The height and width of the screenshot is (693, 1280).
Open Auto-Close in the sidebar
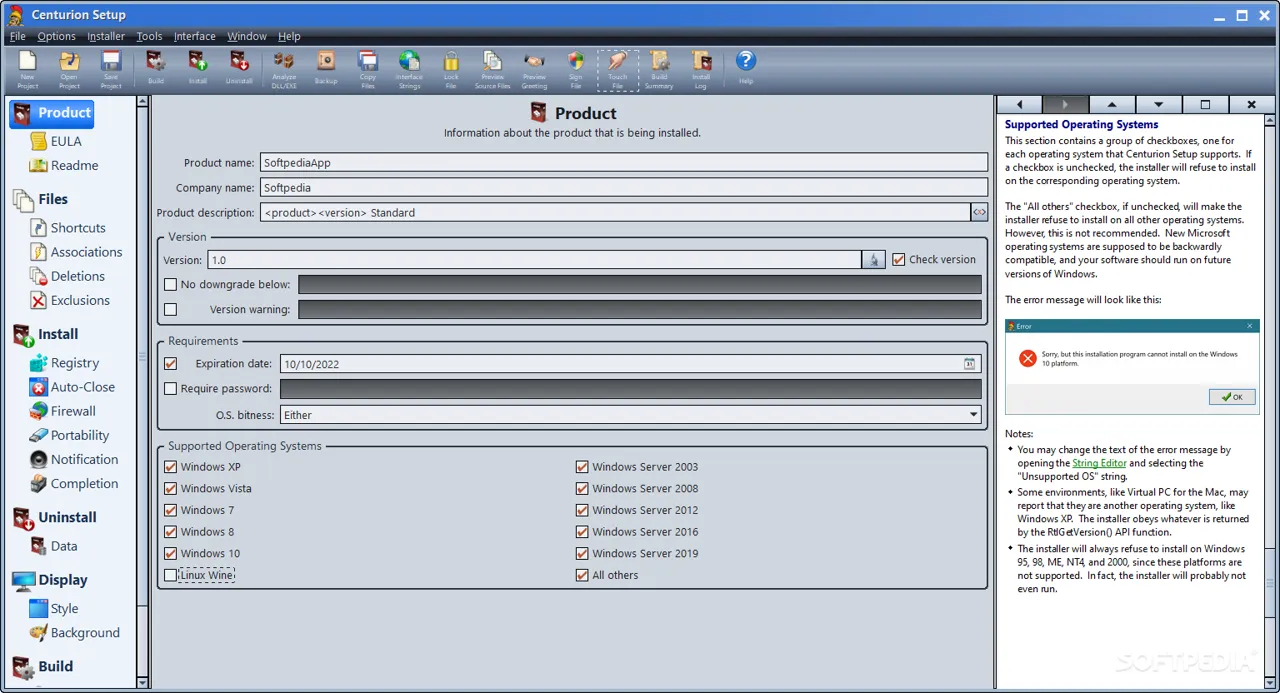72,387
